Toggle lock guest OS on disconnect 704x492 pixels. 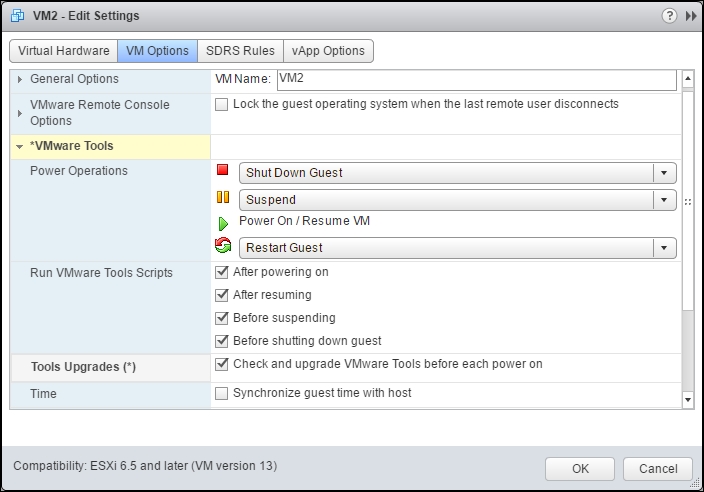(221, 105)
